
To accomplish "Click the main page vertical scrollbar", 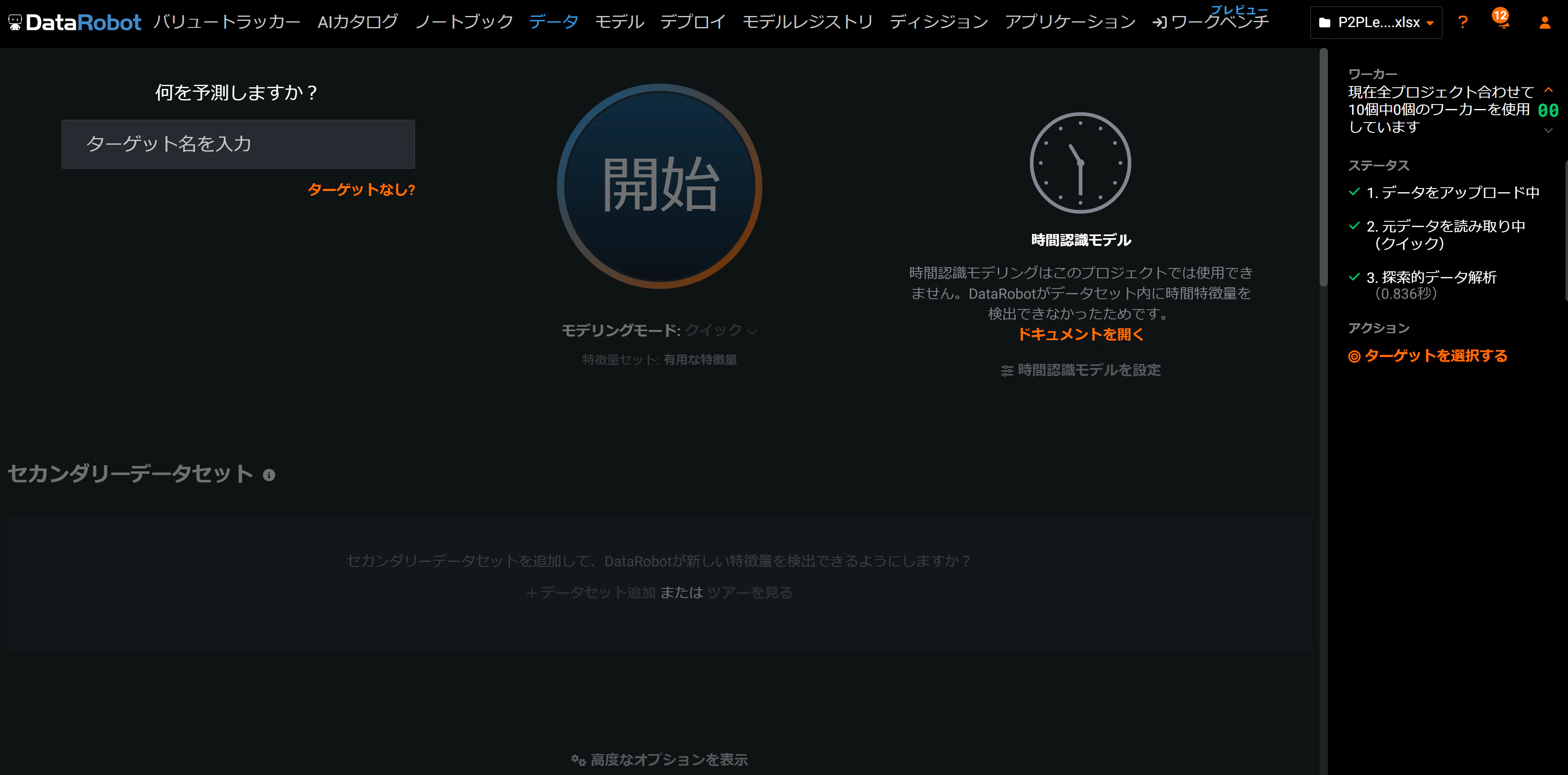I will point(1323,168).
